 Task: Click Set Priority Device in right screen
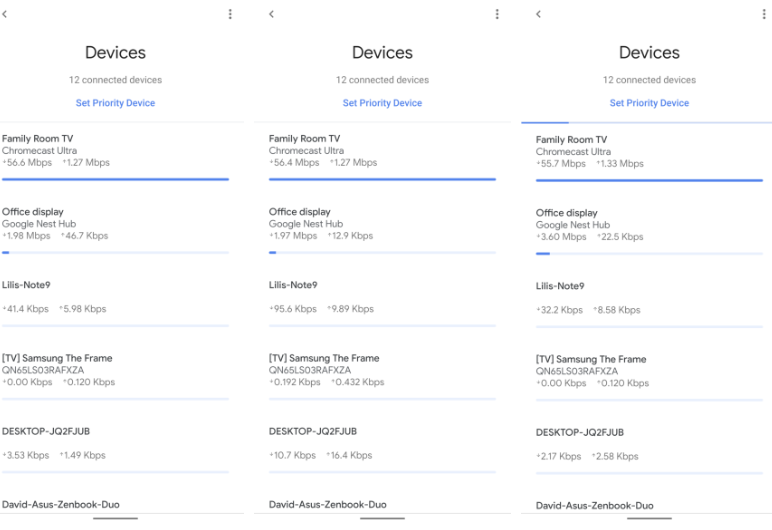649,103
